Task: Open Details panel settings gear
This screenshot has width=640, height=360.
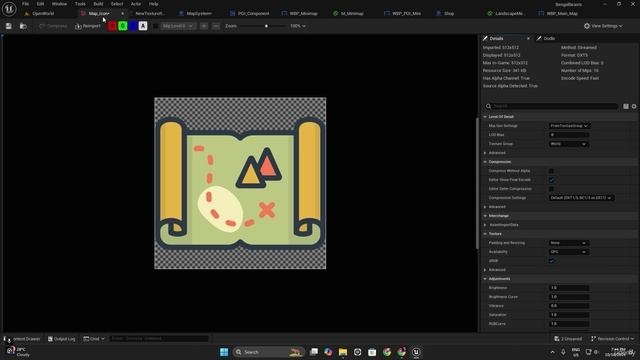Action: [634, 106]
